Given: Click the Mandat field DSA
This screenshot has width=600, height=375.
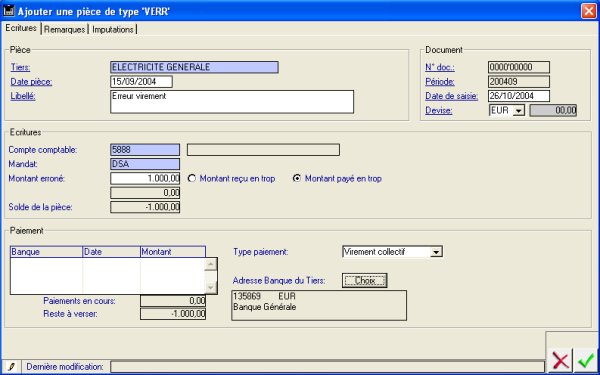Looking at the screenshot, I should pyautogui.click(x=145, y=164).
